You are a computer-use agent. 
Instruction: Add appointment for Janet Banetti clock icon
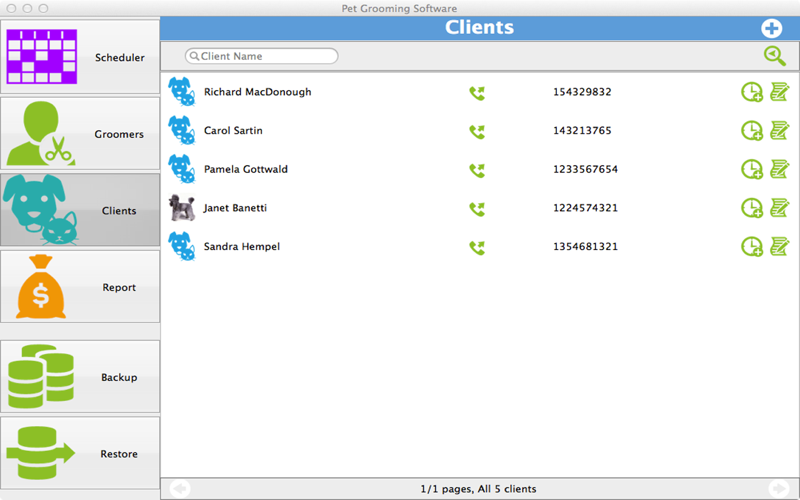(752, 208)
